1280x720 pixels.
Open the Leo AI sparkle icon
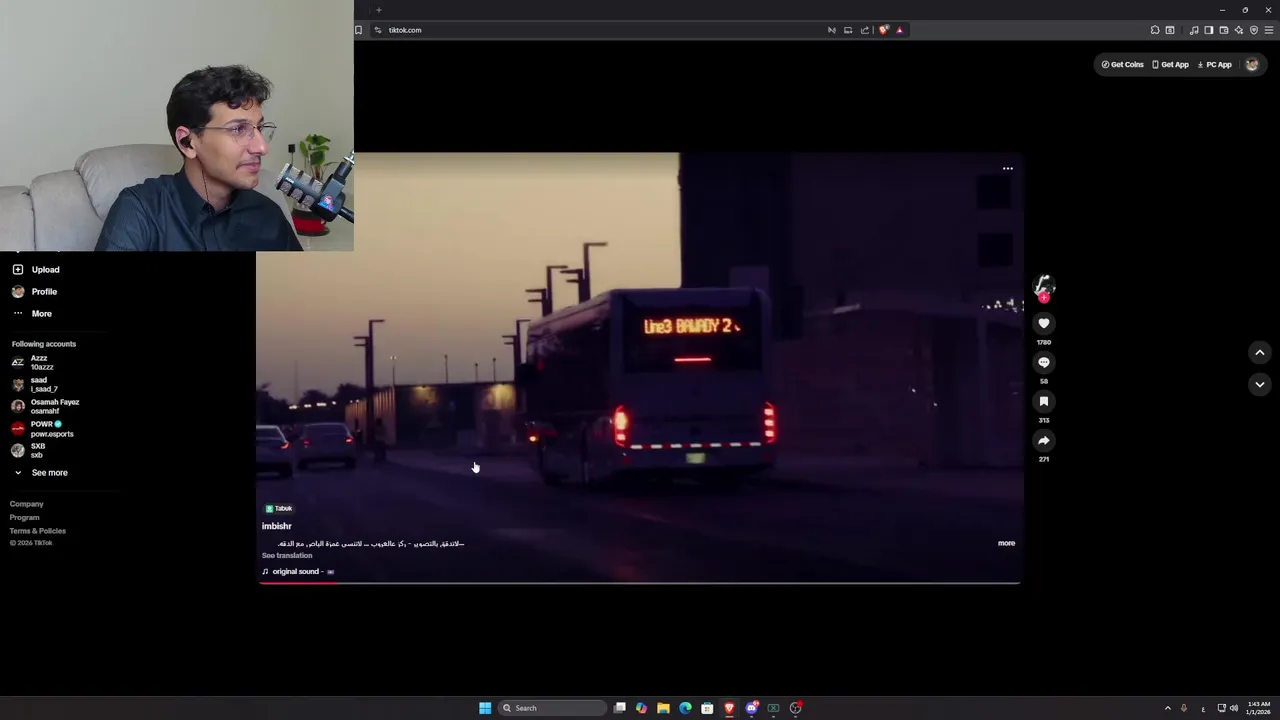coord(1238,30)
